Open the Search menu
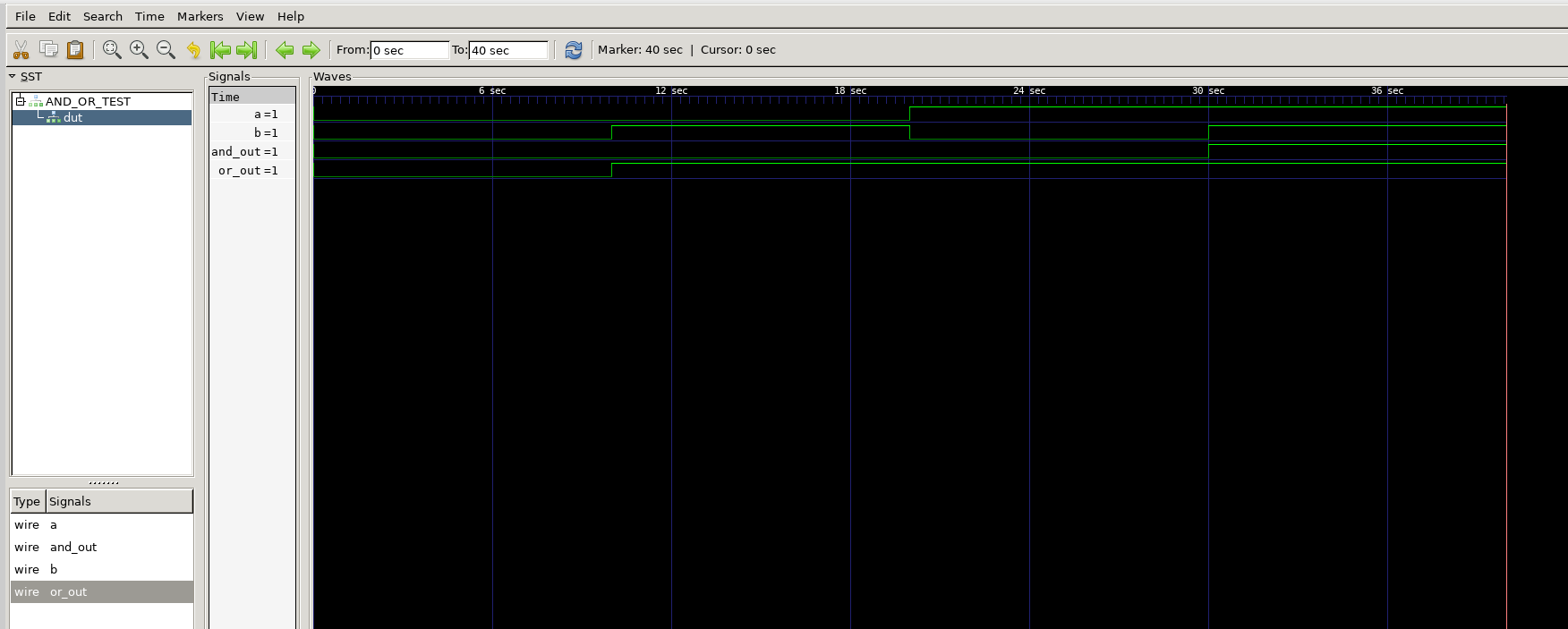The height and width of the screenshot is (629, 1568). coord(102,16)
